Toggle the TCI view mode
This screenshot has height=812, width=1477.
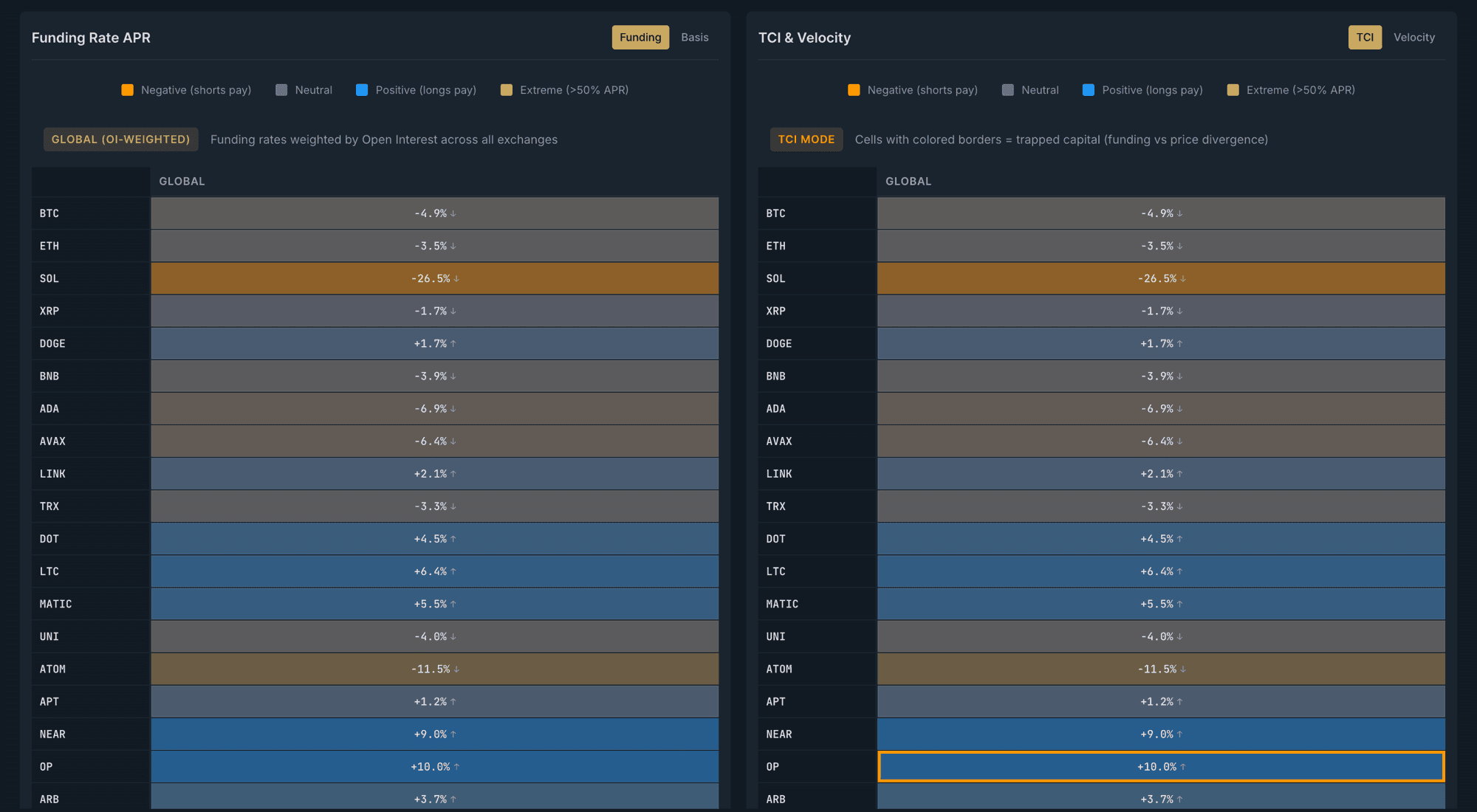click(1365, 37)
